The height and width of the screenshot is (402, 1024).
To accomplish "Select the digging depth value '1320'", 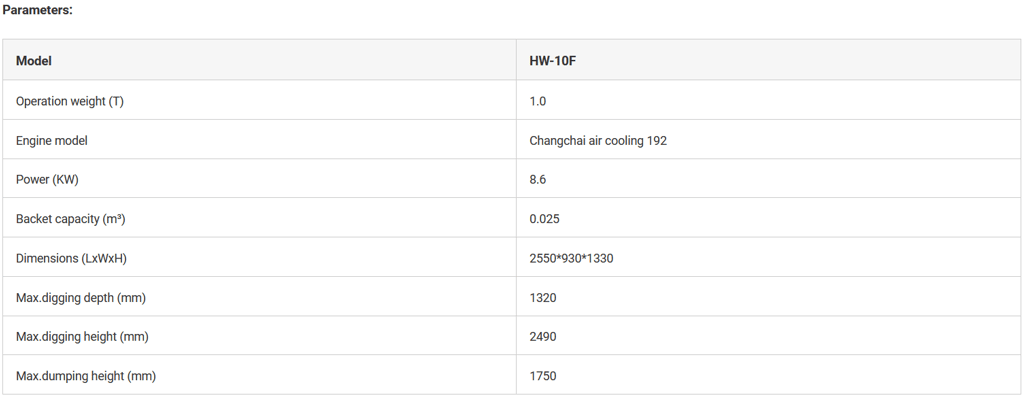I will pos(543,298).
